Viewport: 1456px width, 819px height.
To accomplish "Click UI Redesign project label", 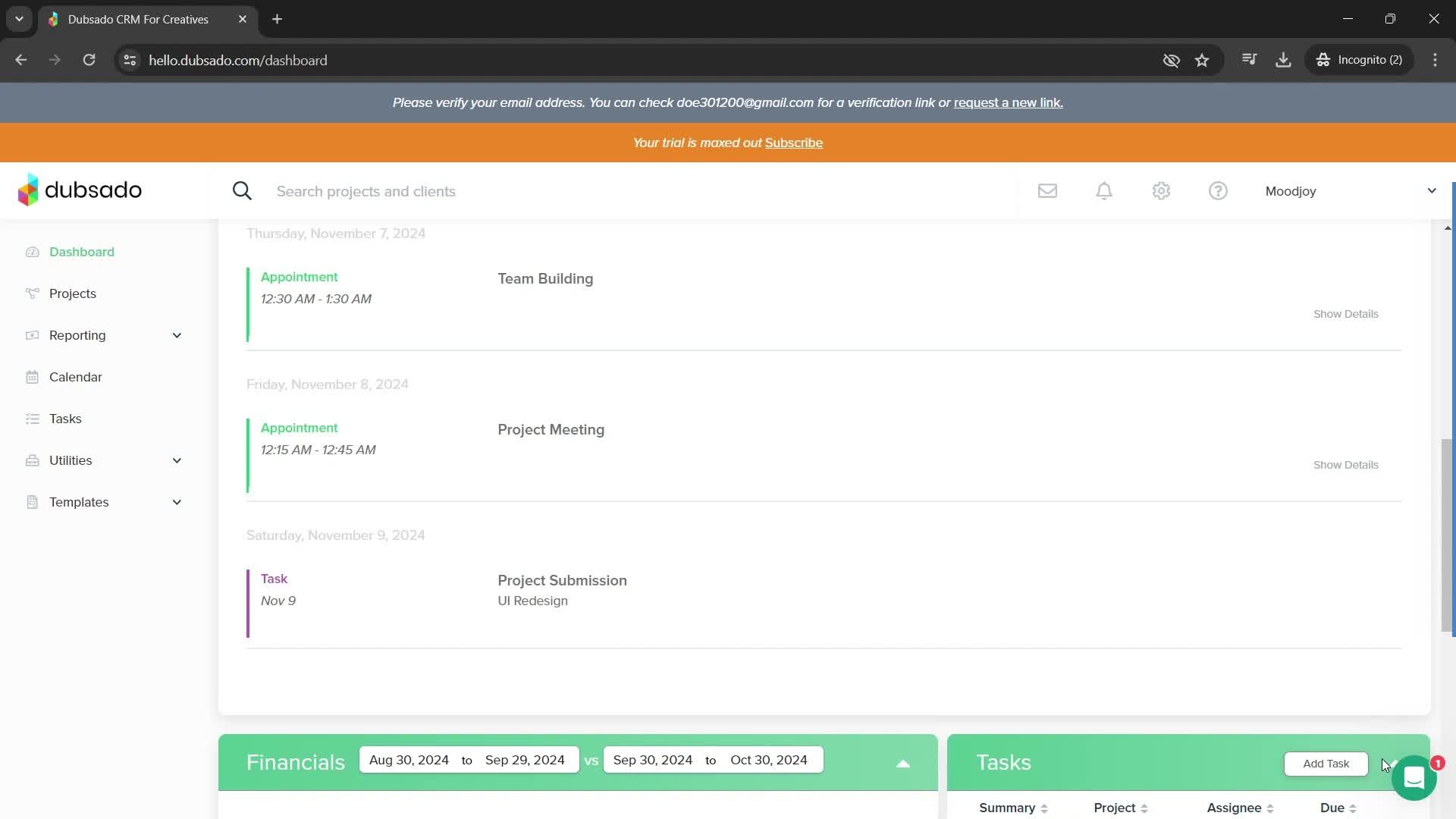I will coord(532,601).
